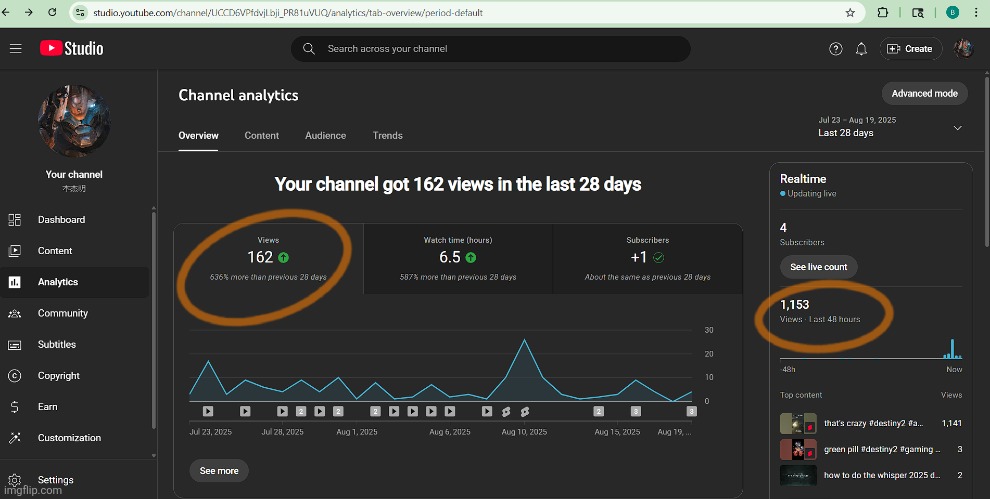The image size is (990, 499).
Task: Reload the page with the refresh icon
Action: tap(52, 12)
